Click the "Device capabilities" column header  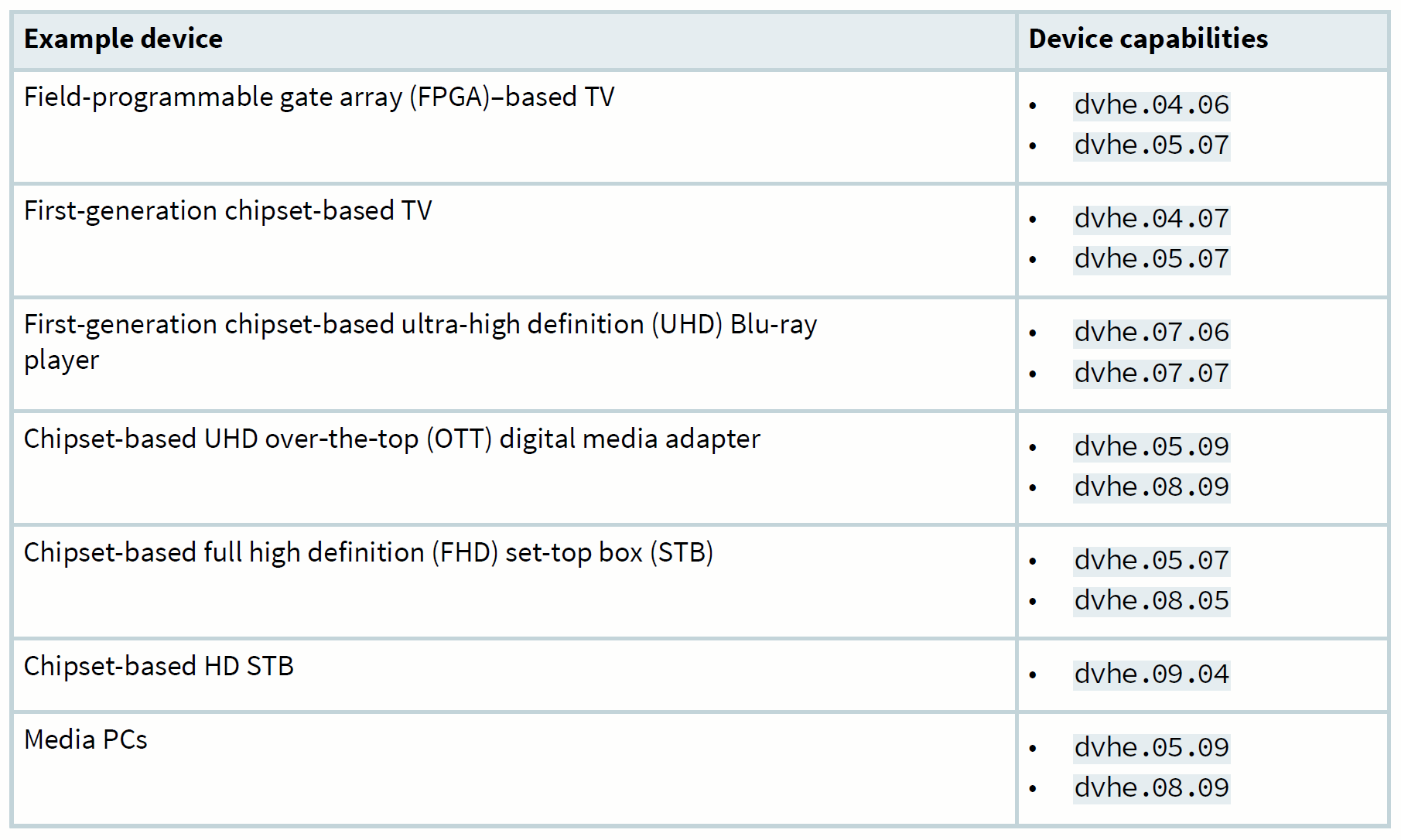(1148, 39)
